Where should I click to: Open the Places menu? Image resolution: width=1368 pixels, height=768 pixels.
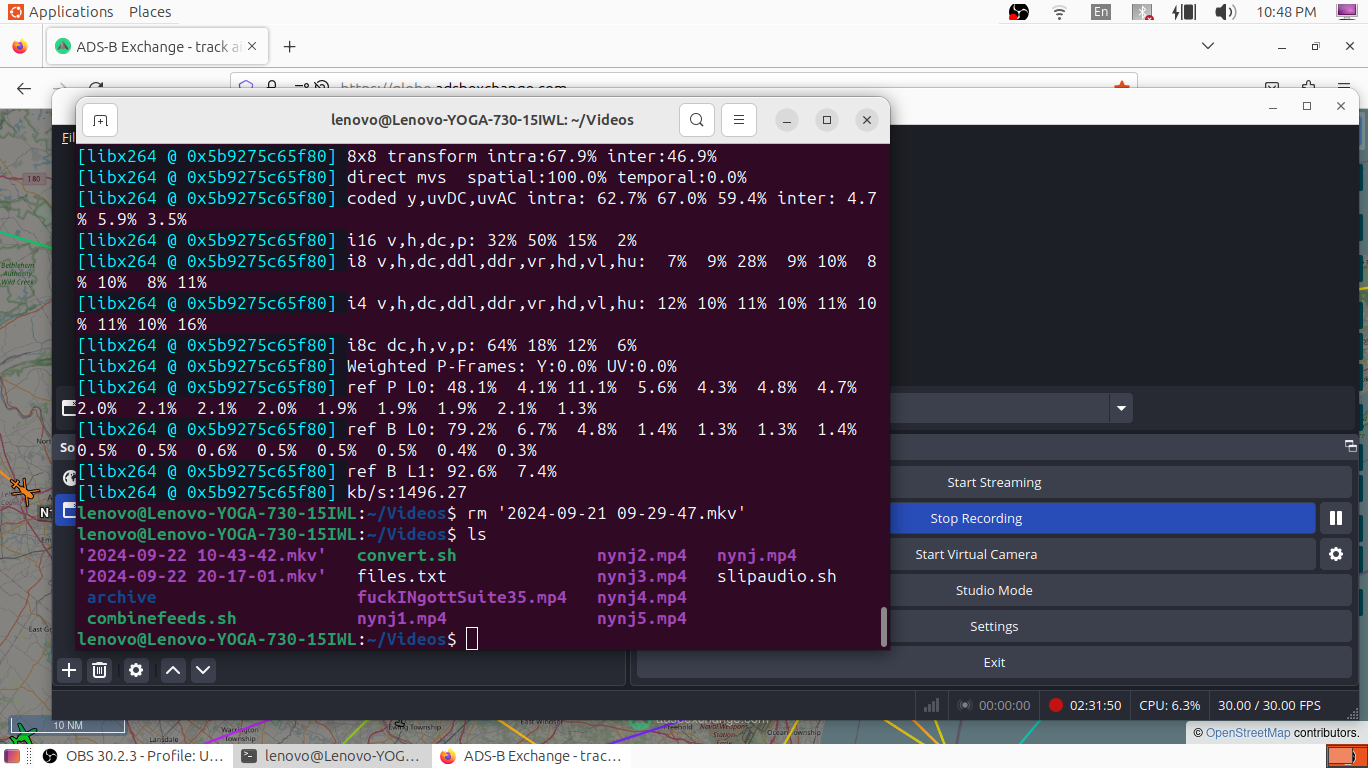coord(150,12)
